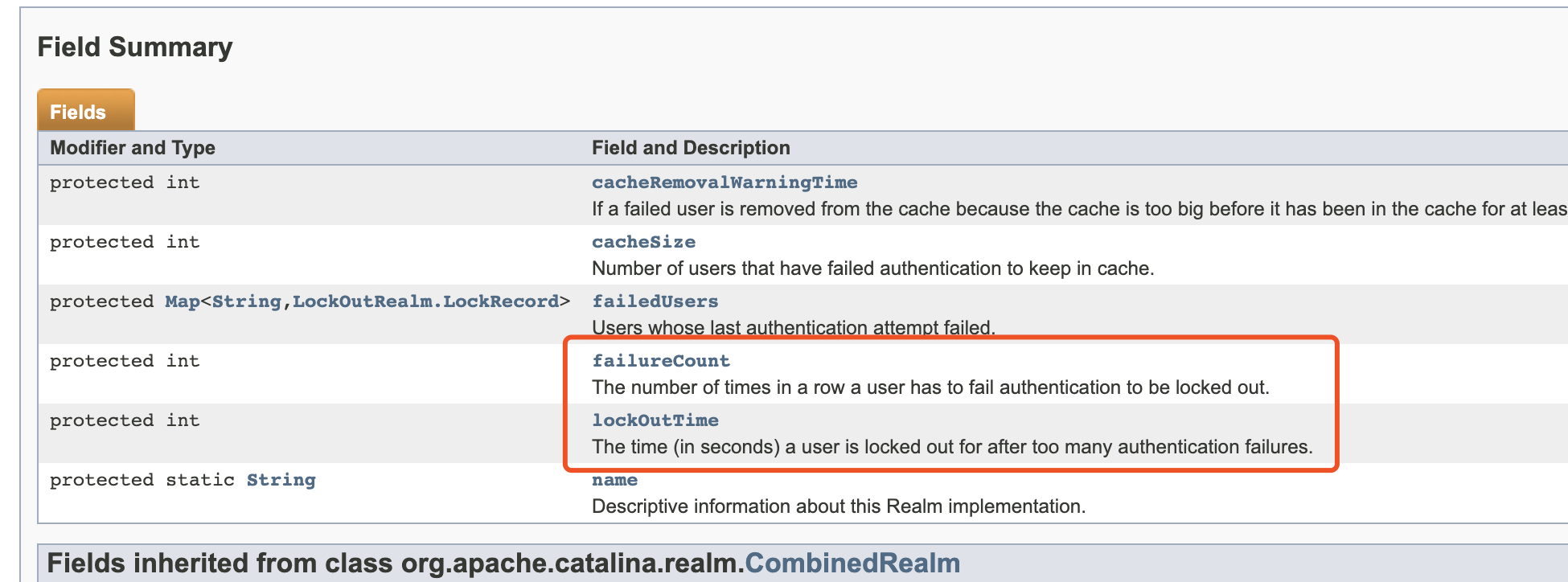Click the name field description text

(x=839, y=506)
